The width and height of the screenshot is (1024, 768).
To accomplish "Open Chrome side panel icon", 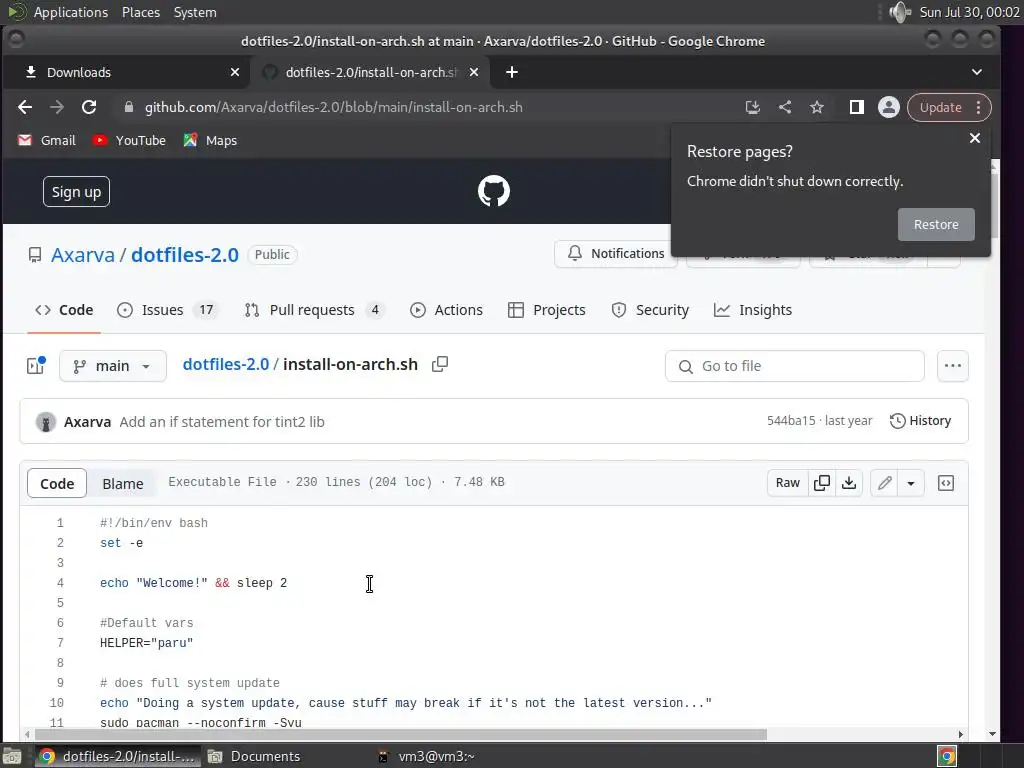I will tap(857, 107).
